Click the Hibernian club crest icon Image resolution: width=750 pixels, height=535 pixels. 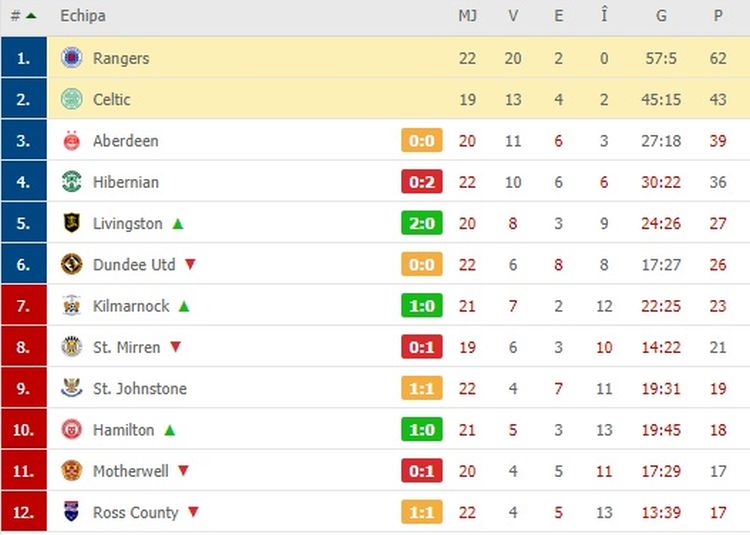(71, 182)
